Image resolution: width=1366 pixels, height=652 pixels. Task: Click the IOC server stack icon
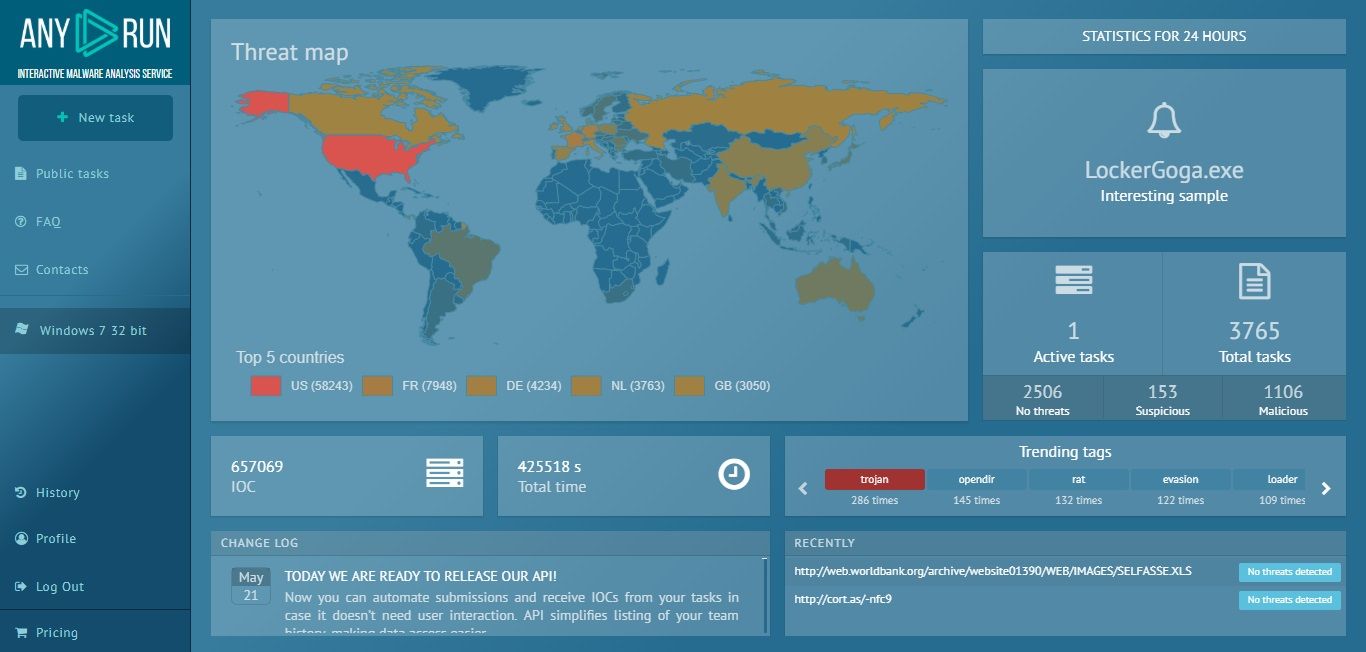coord(444,473)
